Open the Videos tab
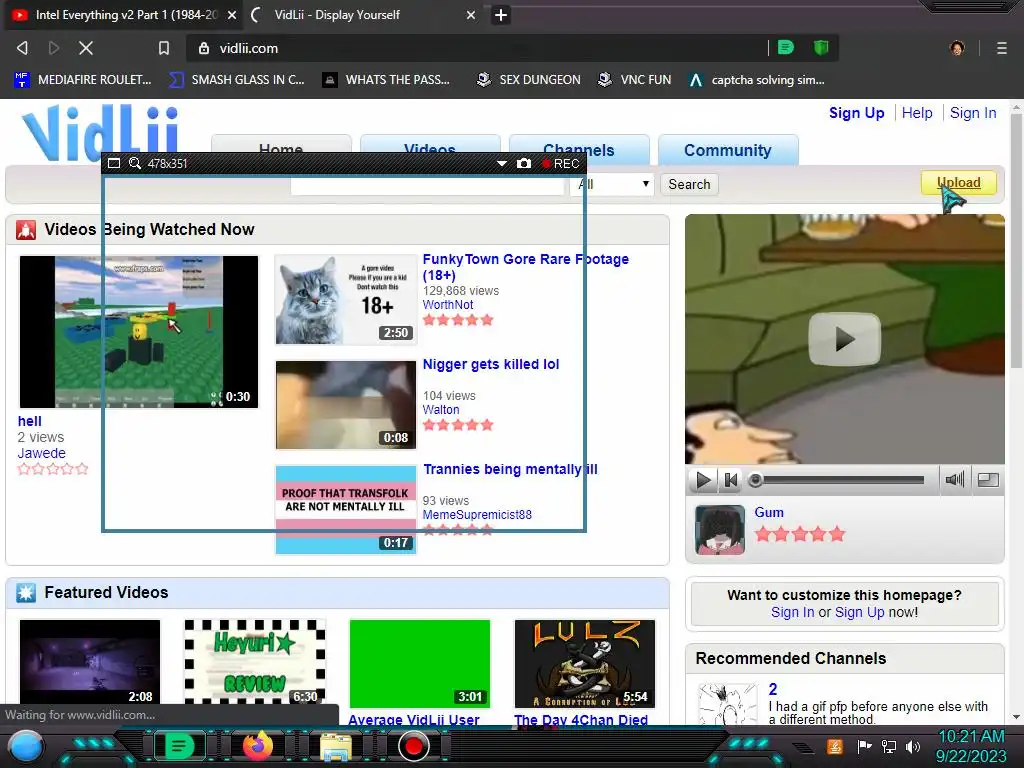Screen dimensions: 1024x768 tap(430, 145)
